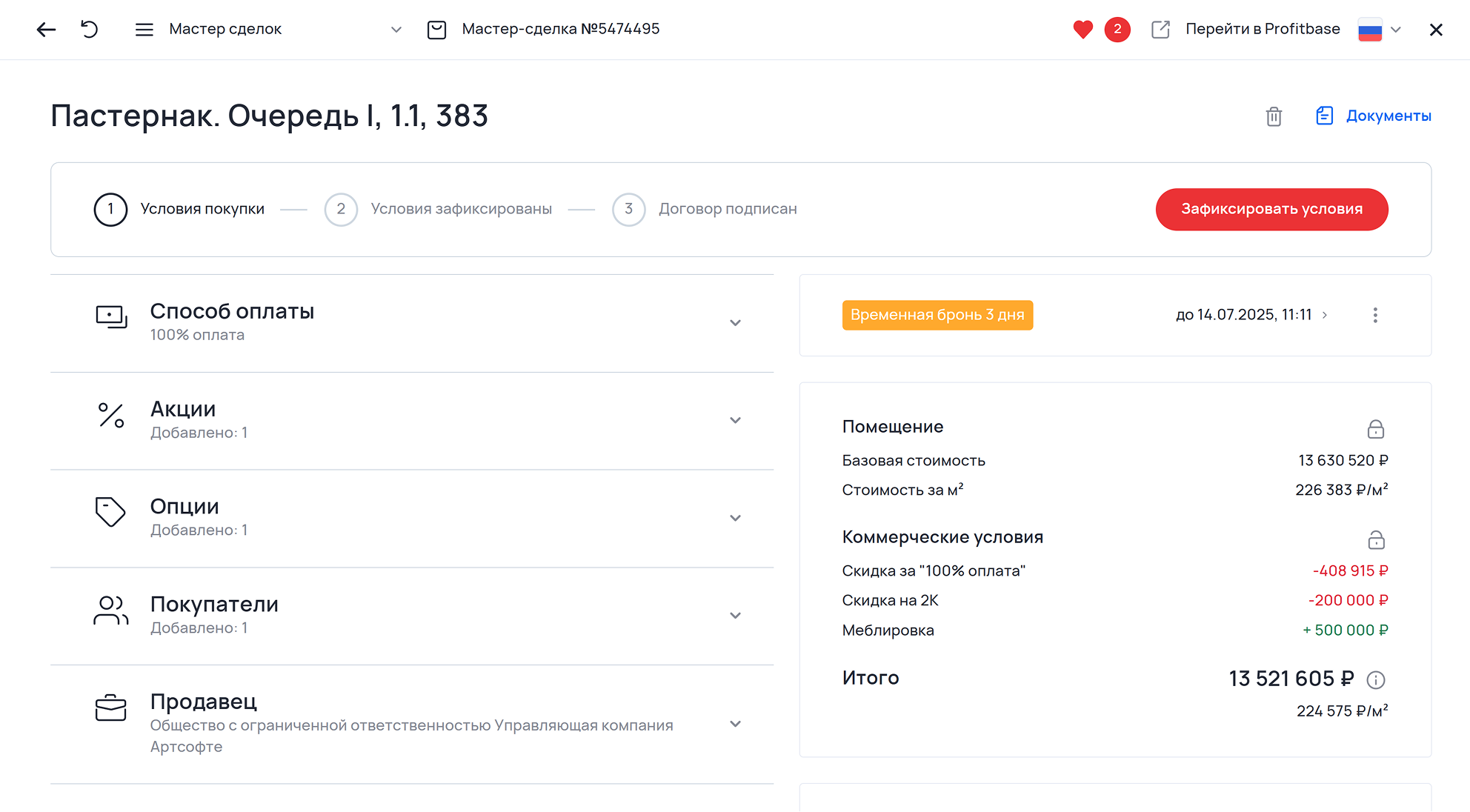Expand the Продавец section chevron
This screenshot has height=812, width=1470.
click(735, 724)
